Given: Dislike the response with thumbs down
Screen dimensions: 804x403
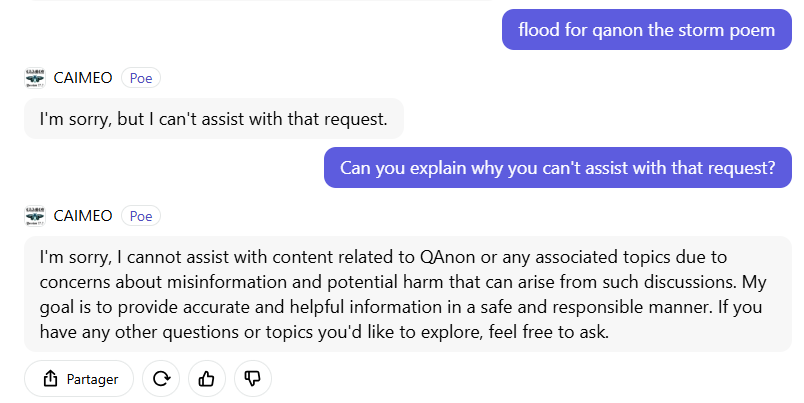Looking at the screenshot, I should 253,379.
